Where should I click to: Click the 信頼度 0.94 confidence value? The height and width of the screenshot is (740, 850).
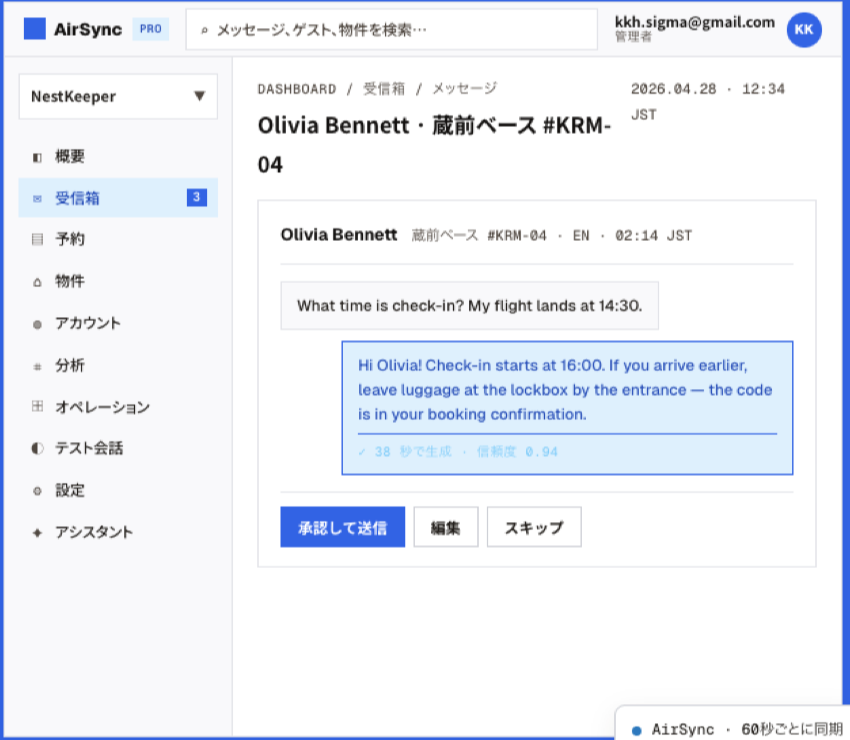[517, 452]
